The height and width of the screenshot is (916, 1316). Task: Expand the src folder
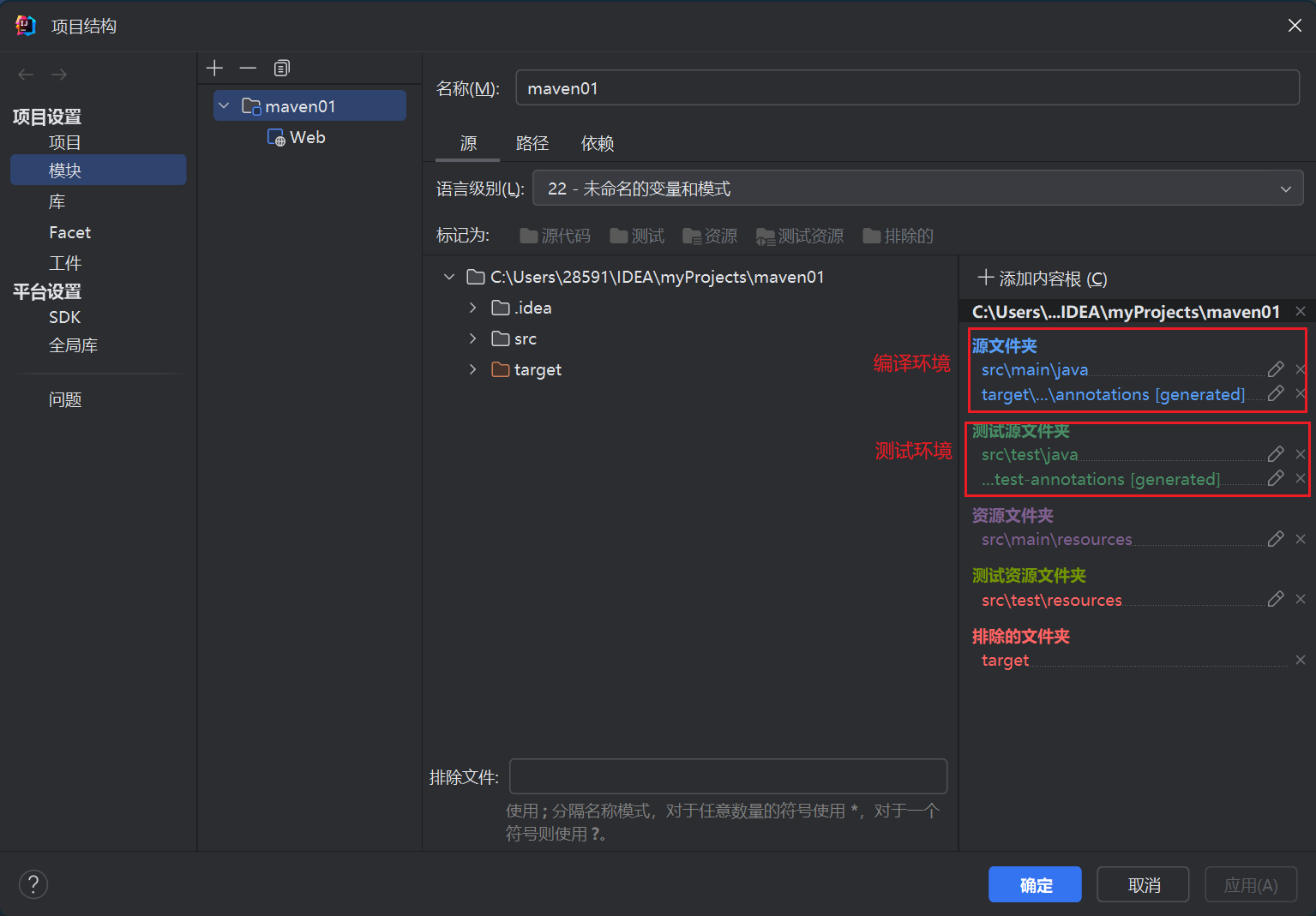(x=472, y=338)
